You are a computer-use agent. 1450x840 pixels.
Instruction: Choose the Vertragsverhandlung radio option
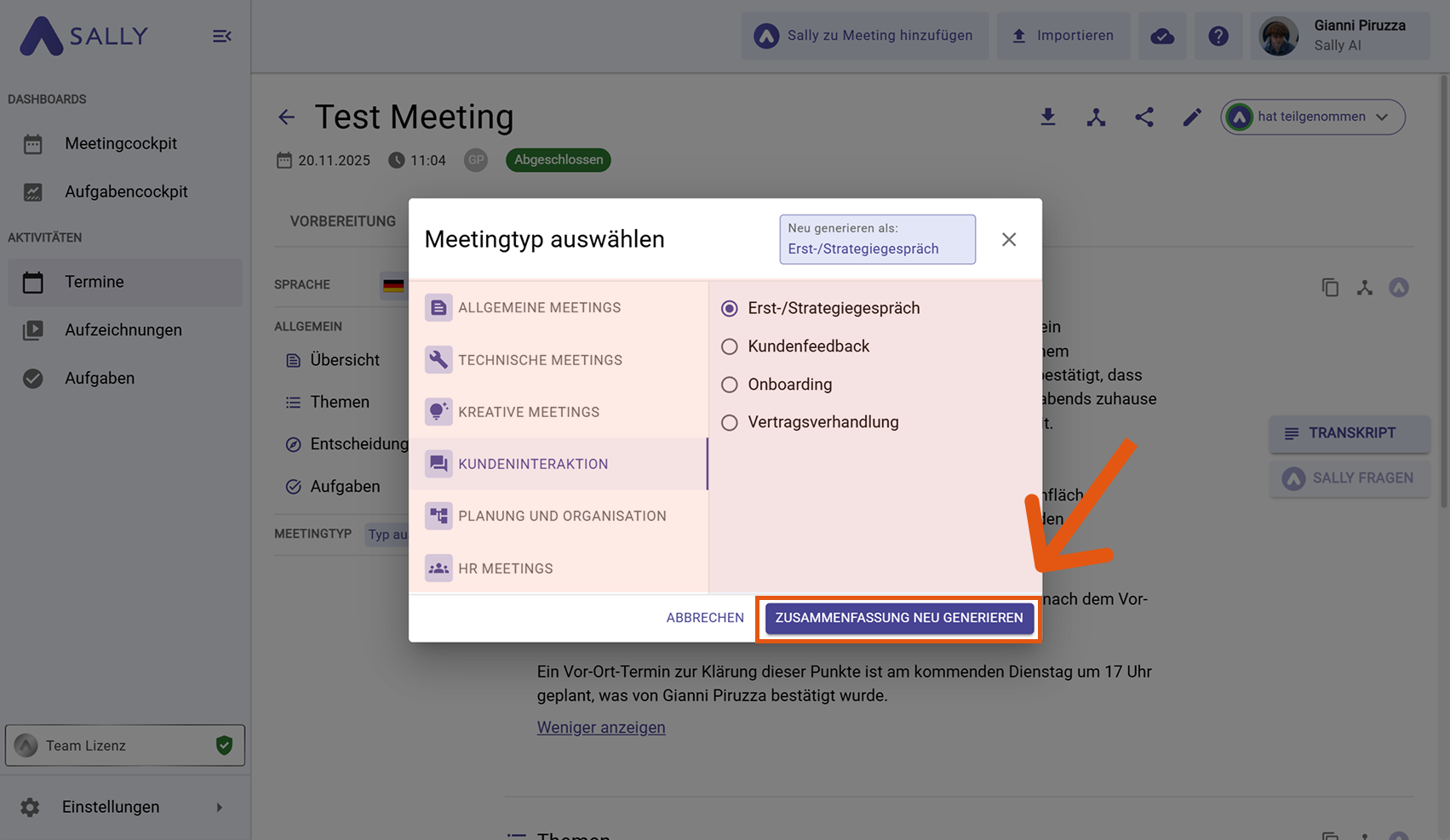point(730,422)
